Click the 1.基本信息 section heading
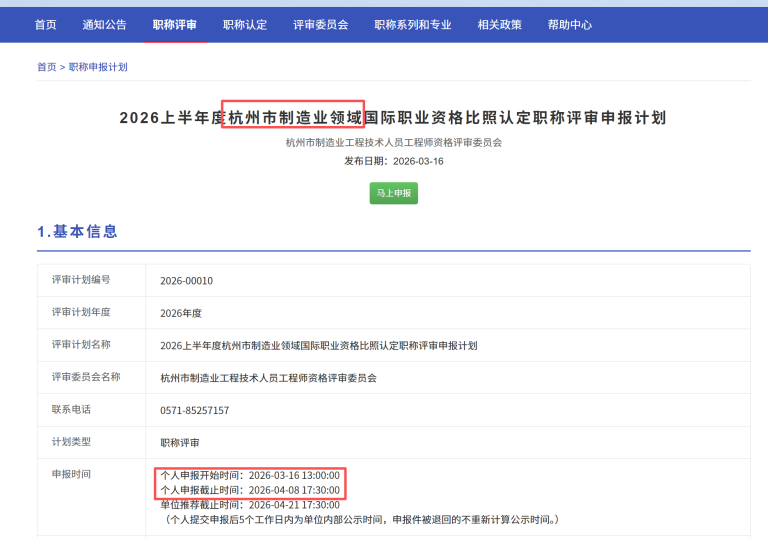 click(78, 232)
